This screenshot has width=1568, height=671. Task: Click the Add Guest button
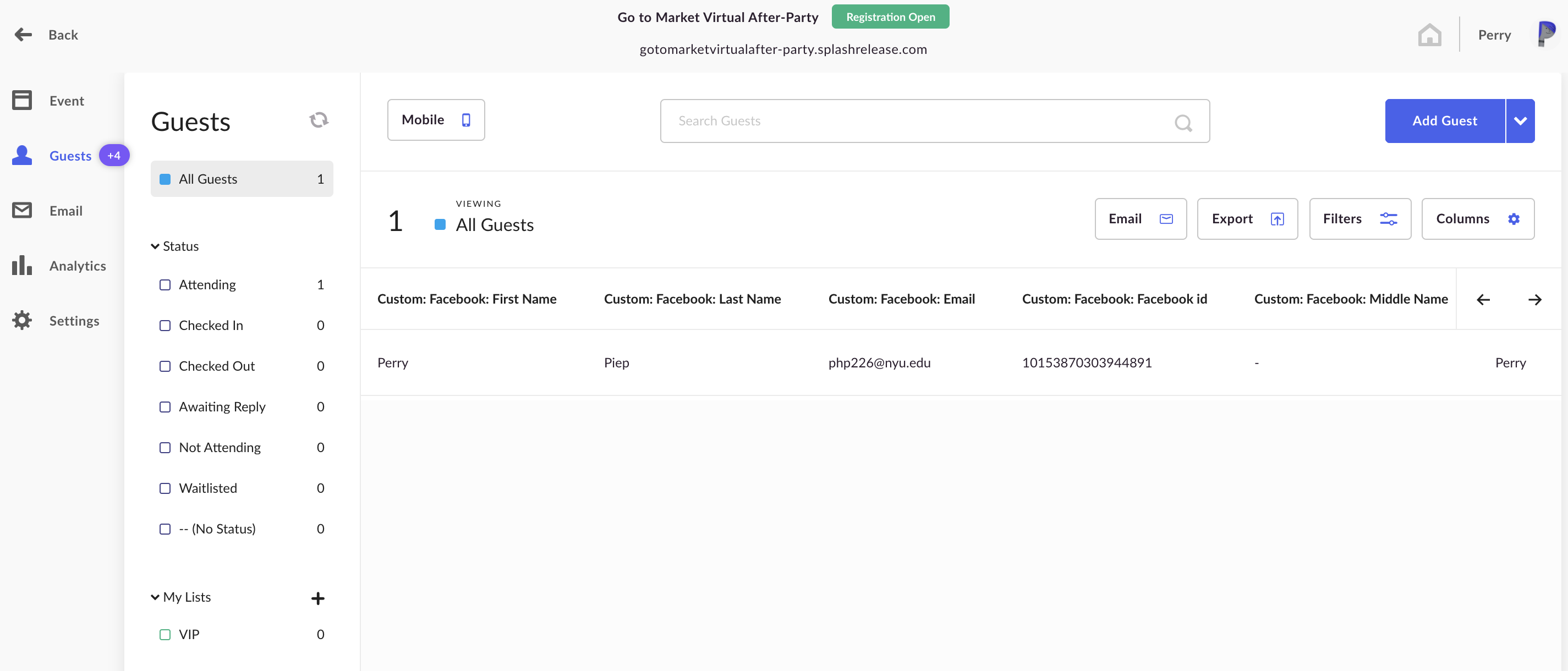[1444, 121]
